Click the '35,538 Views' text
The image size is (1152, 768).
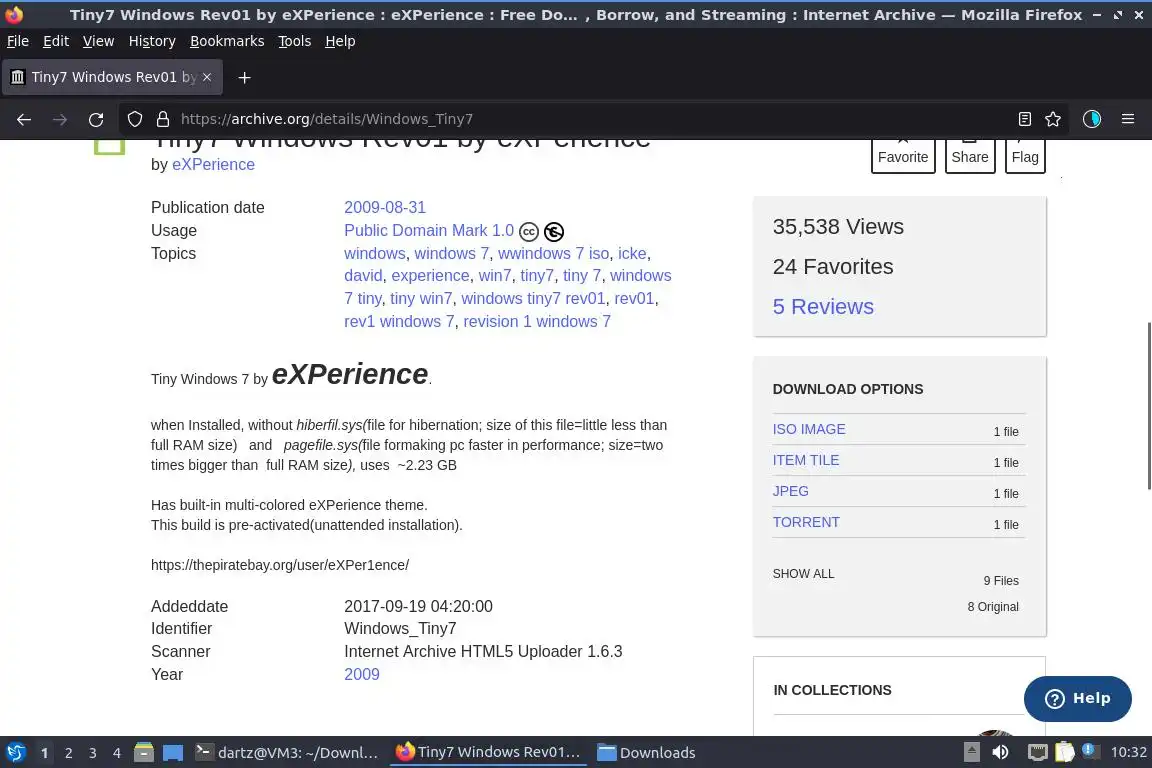point(838,226)
